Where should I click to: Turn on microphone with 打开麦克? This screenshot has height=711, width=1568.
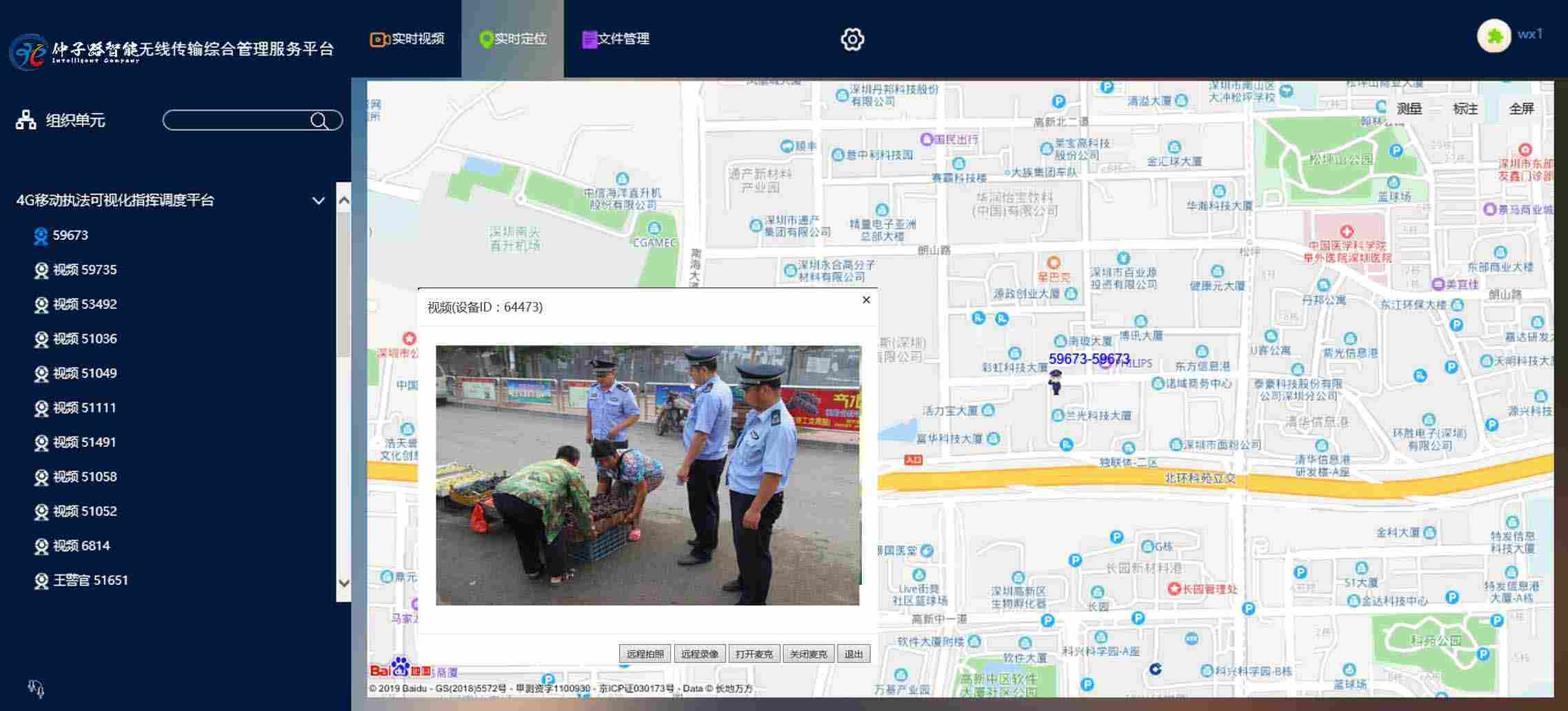click(754, 654)
